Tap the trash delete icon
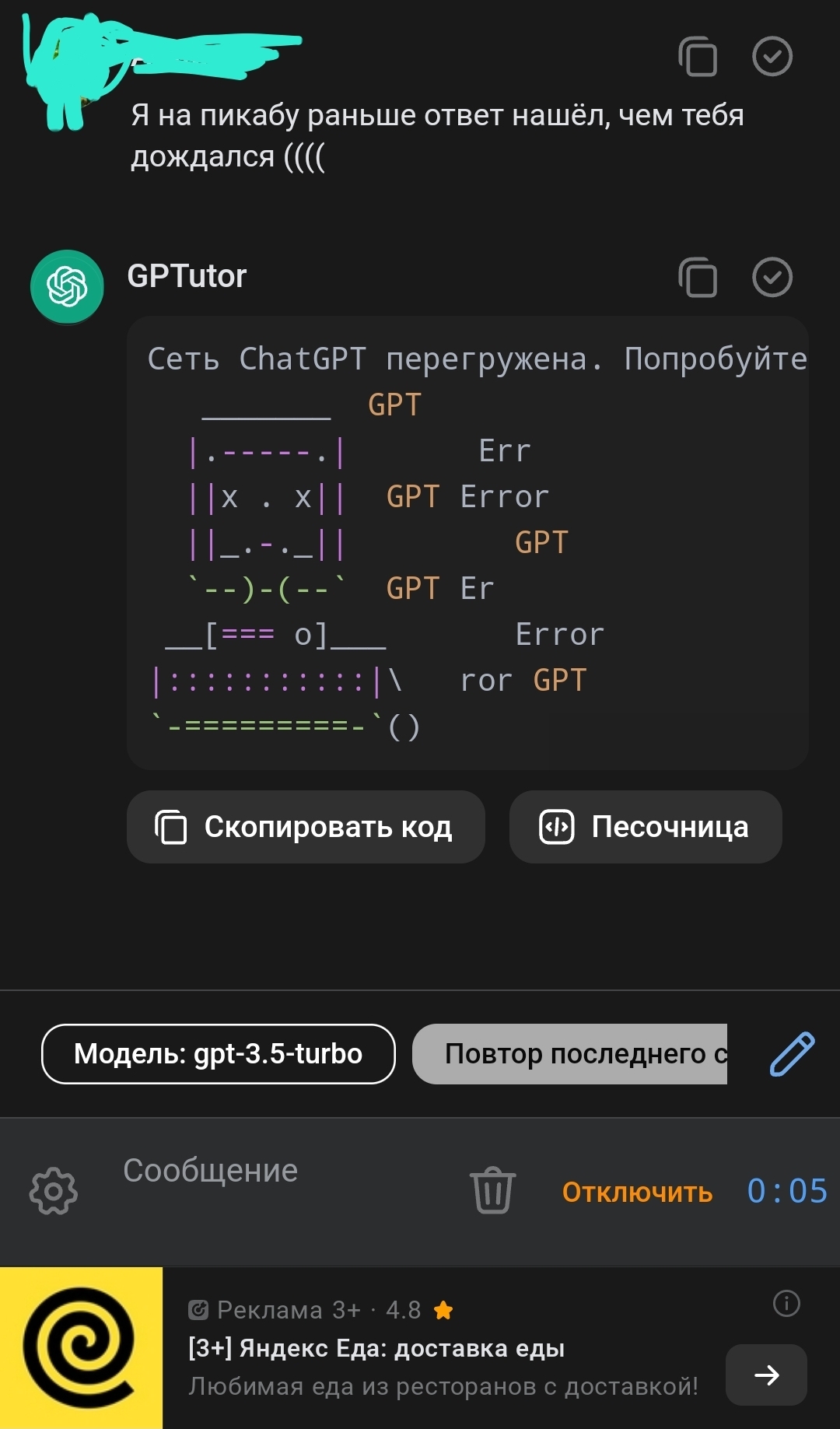Screen dimensions: 840x1429 pos(493,1190)
